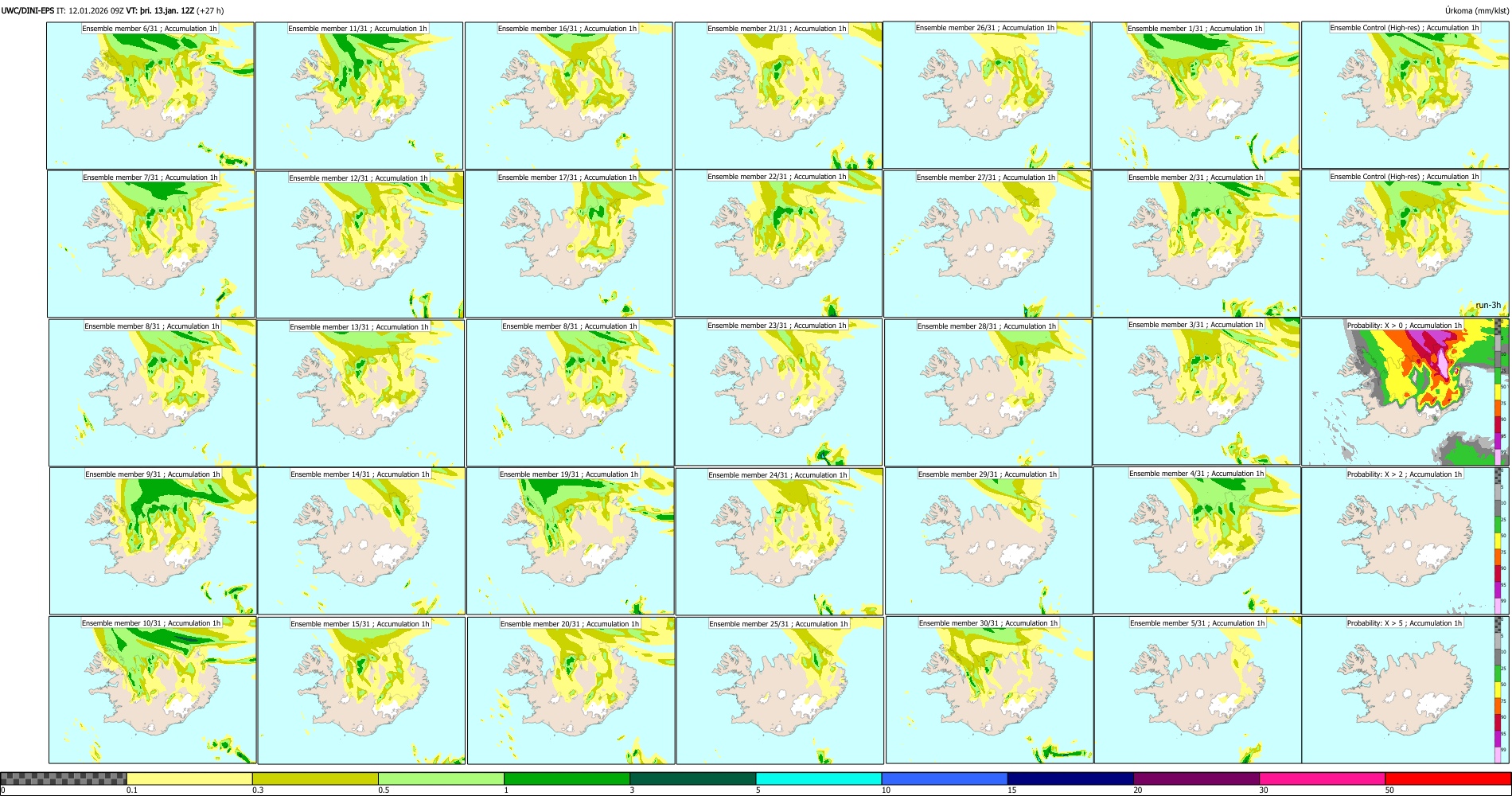Viewport: 1512px width, 796px height.
Task: Select the Ensemble member 19/31 map
Action: coord(570,541)
